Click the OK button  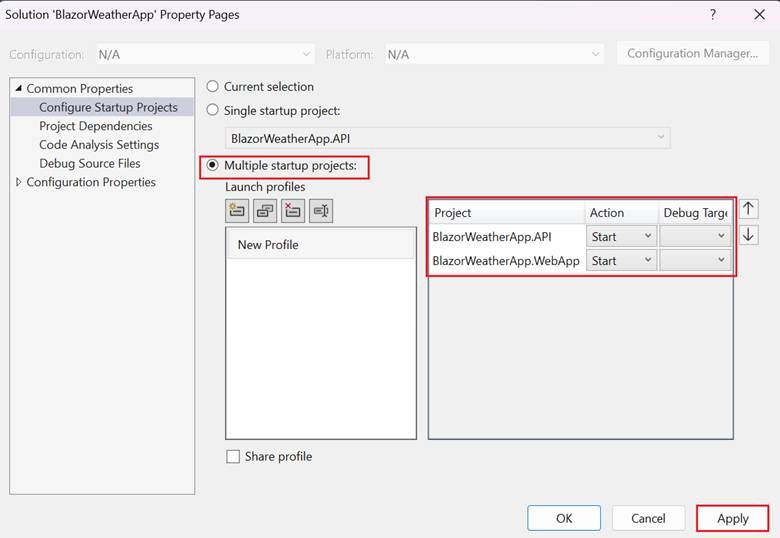click(x=564, y=518)
